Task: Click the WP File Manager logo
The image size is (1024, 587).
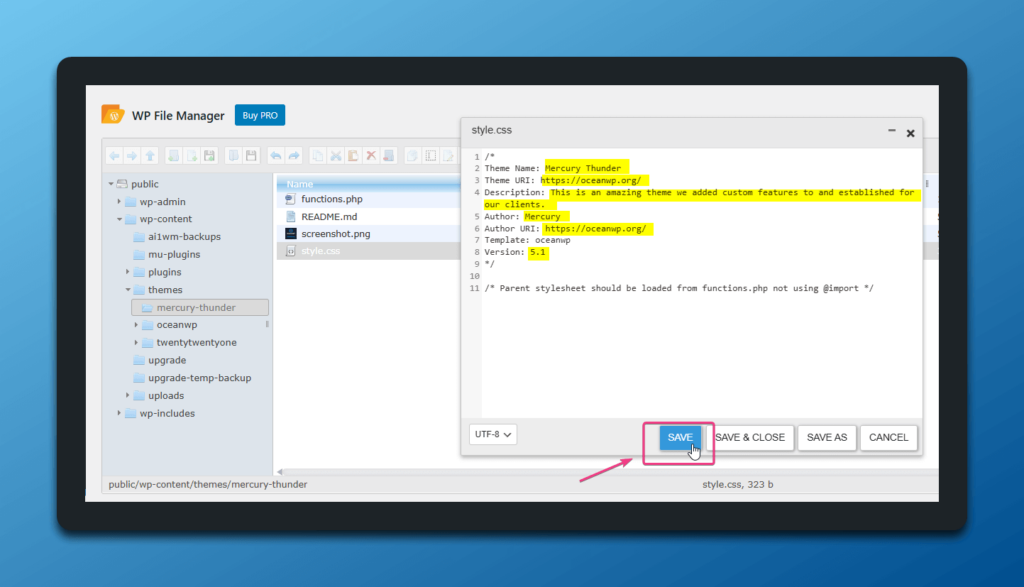Action: point(113,114)
